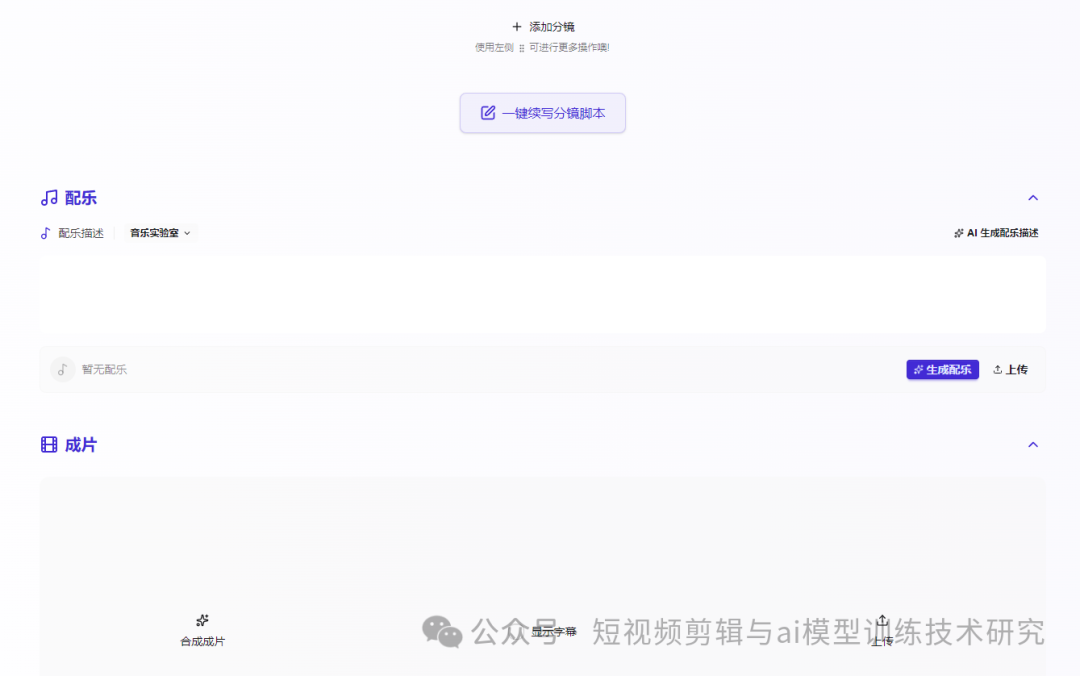Click the pencil icon on 一键续写分镜脚本 button
Screen dimensions: 1080x676
point(487,113)
